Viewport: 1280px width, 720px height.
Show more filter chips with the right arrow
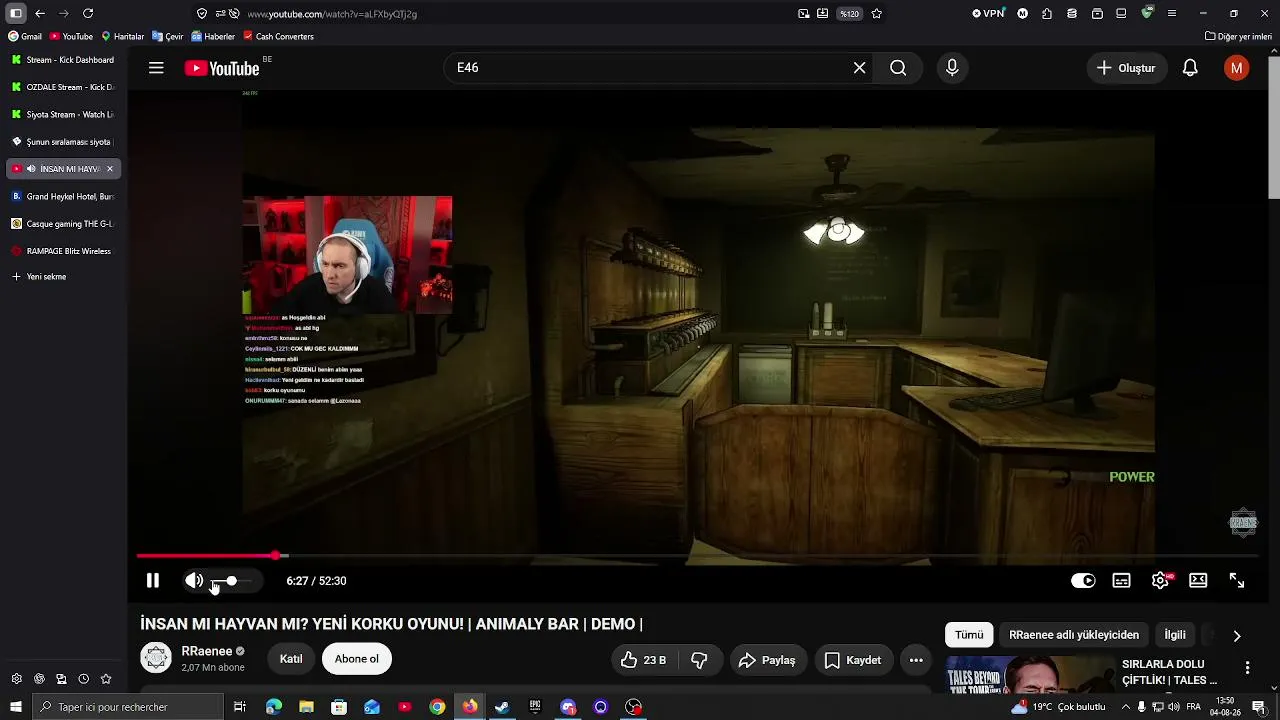tap(1237, 635)
